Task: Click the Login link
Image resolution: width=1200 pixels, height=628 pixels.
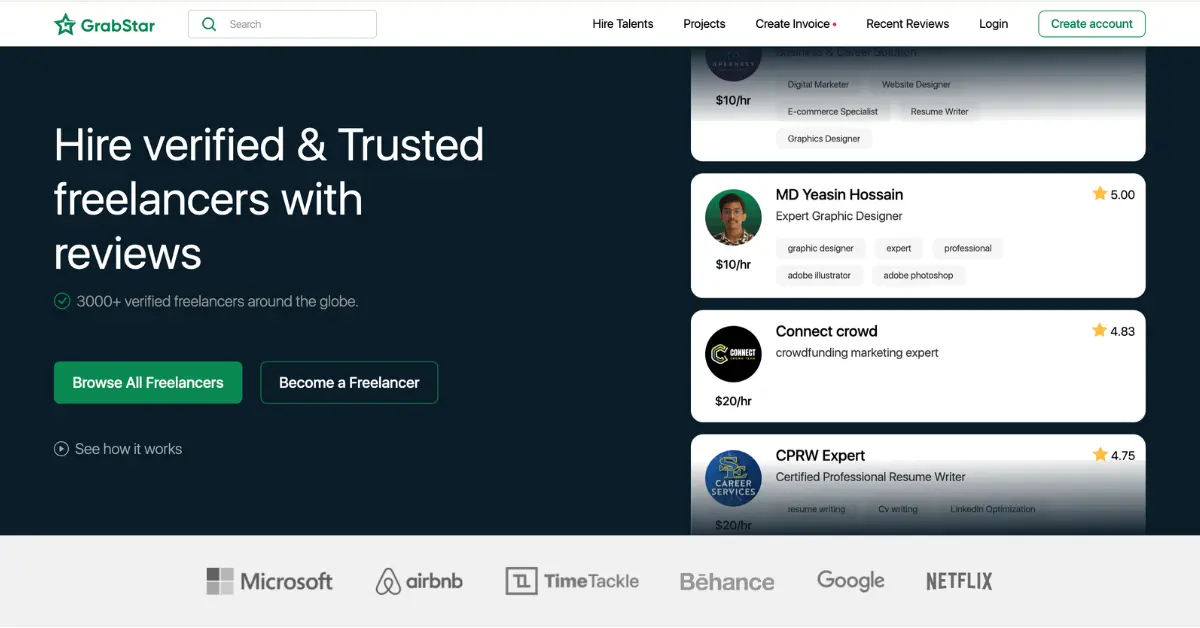Action: coord(993,23)
